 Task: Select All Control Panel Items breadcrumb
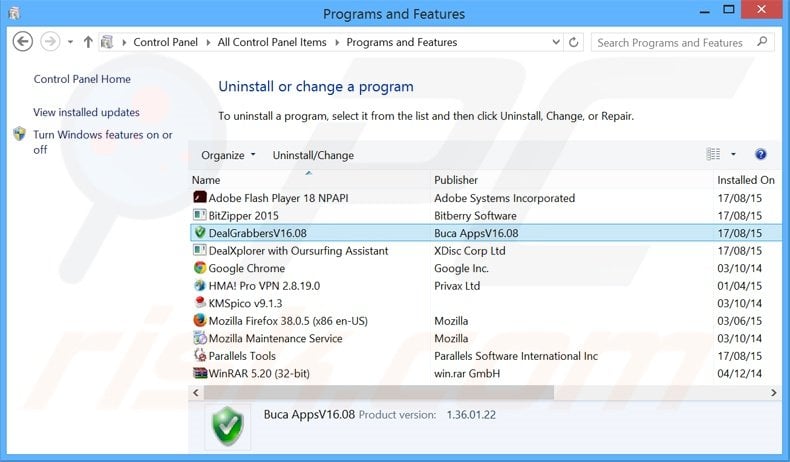coord(272,42)
